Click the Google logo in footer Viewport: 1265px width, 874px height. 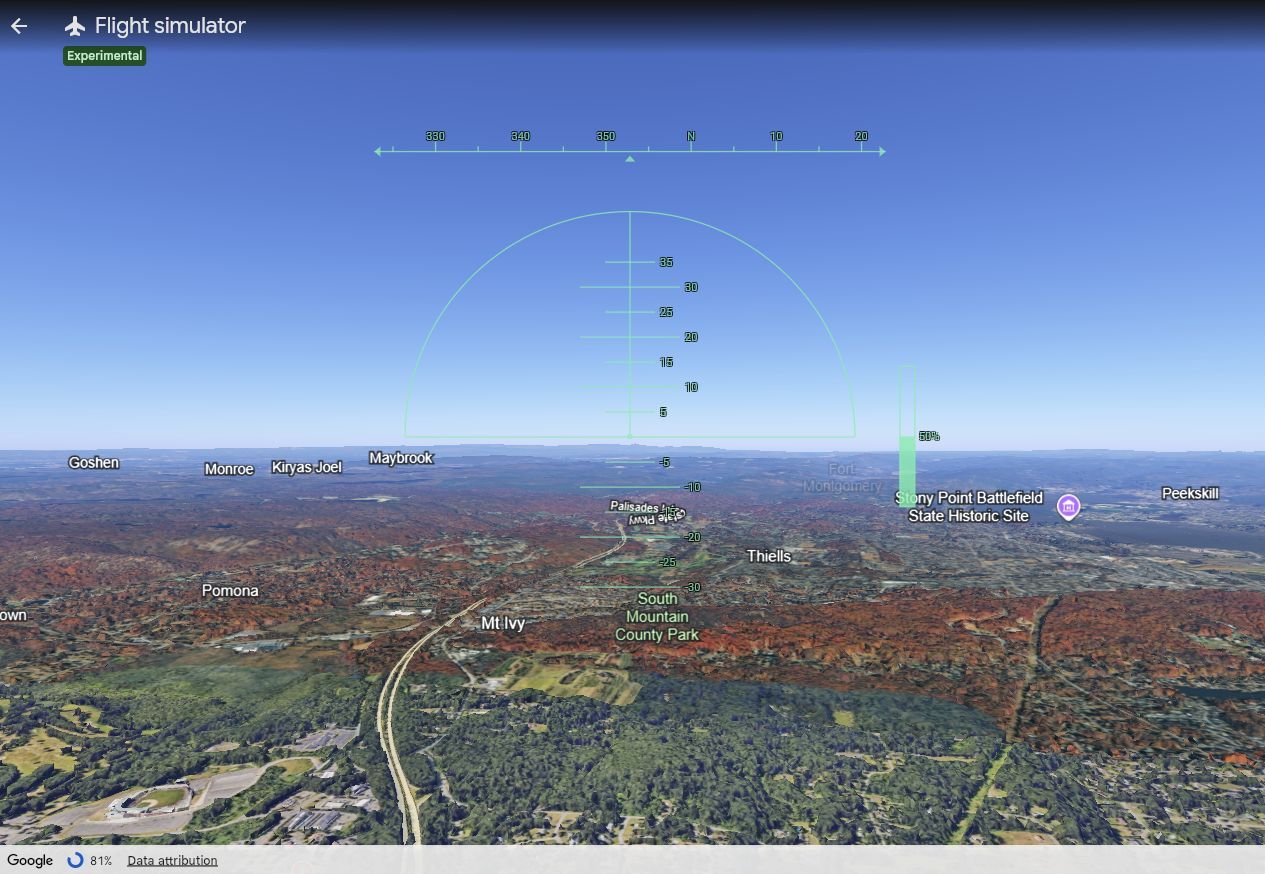point(30,860)
